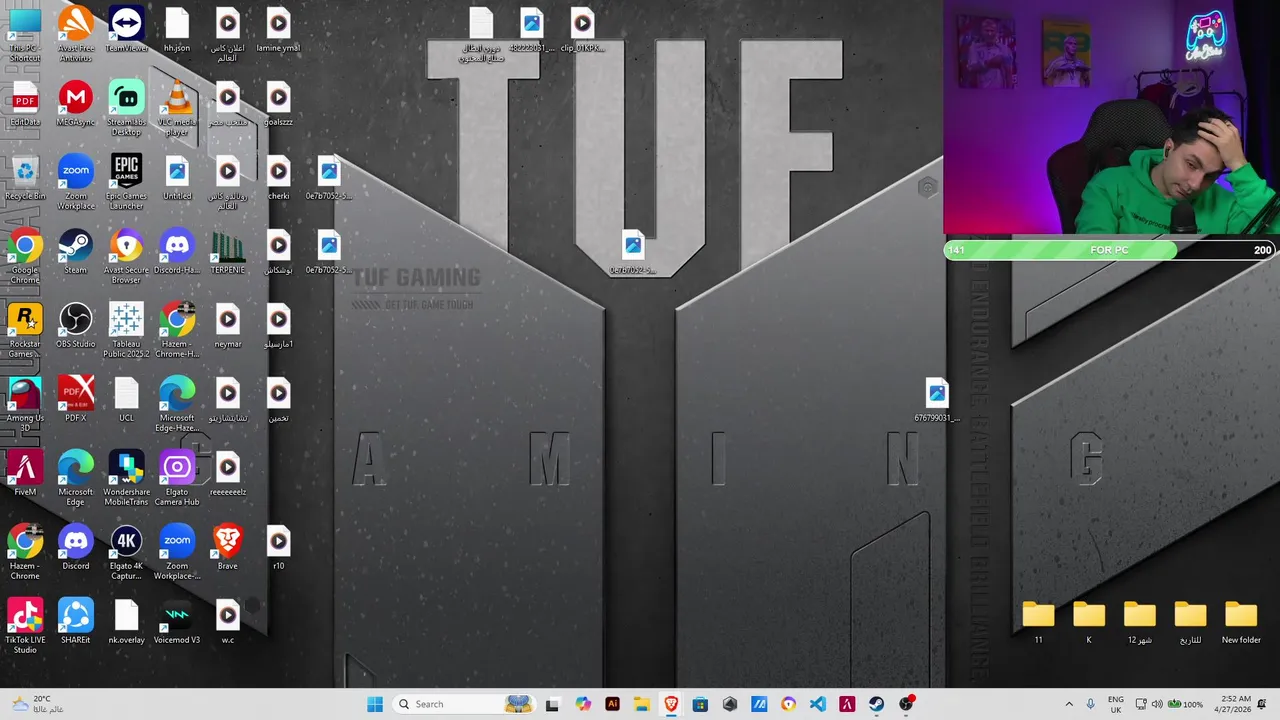
Task: Open the Recycle Bin
Action: point(25,178)
